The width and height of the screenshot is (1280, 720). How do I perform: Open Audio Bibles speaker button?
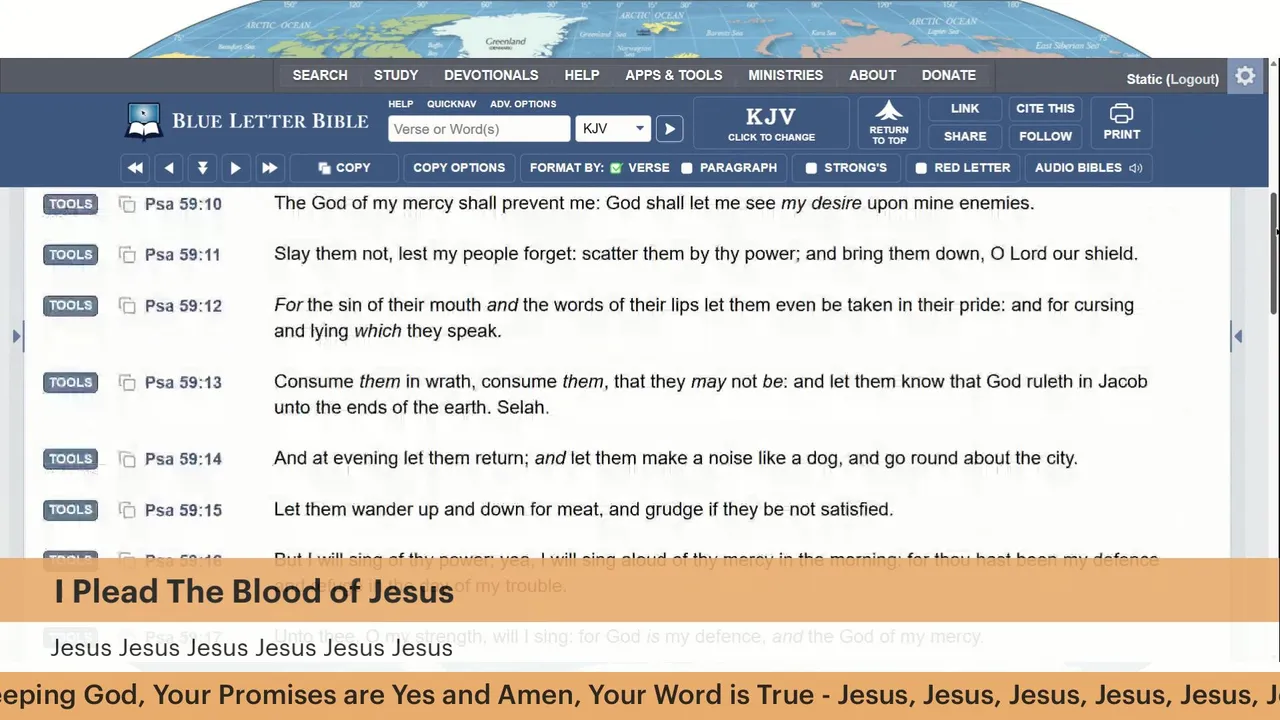pyautogui.click(x=1088, y=168)
